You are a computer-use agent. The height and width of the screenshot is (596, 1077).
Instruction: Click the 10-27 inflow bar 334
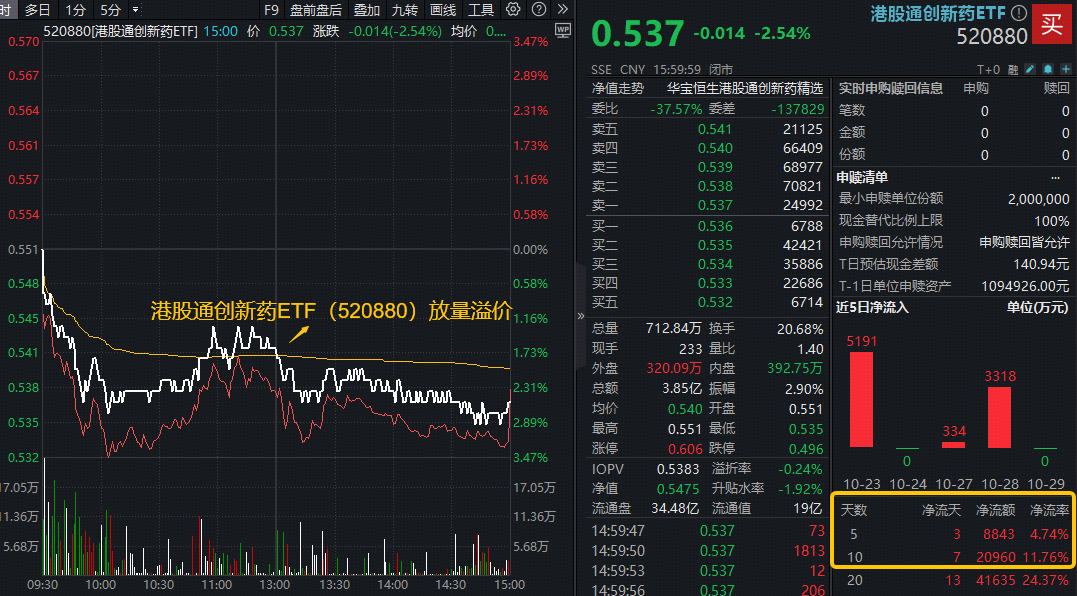(x=953, y=445)
